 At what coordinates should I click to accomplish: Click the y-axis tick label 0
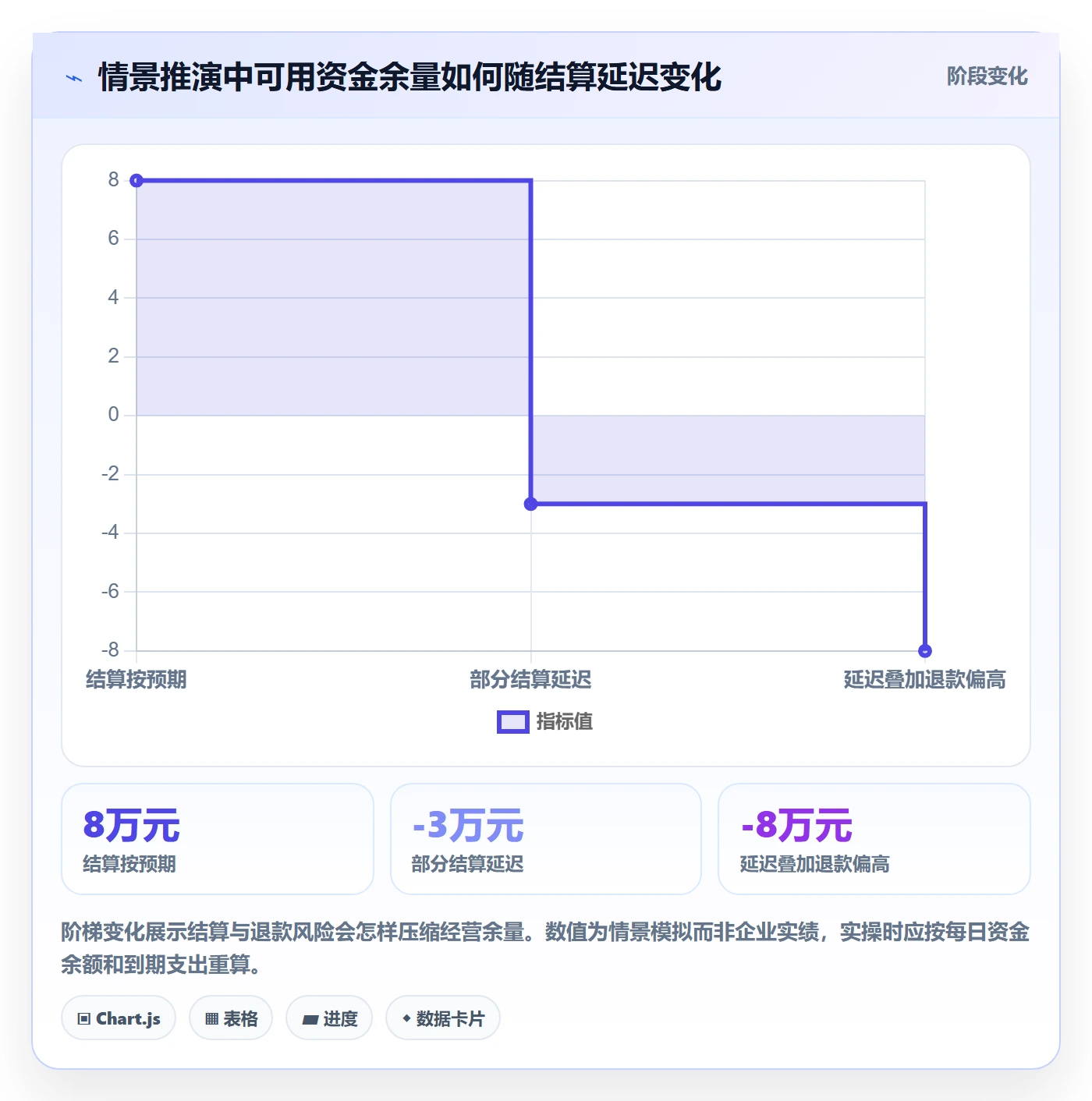point(114,415)
